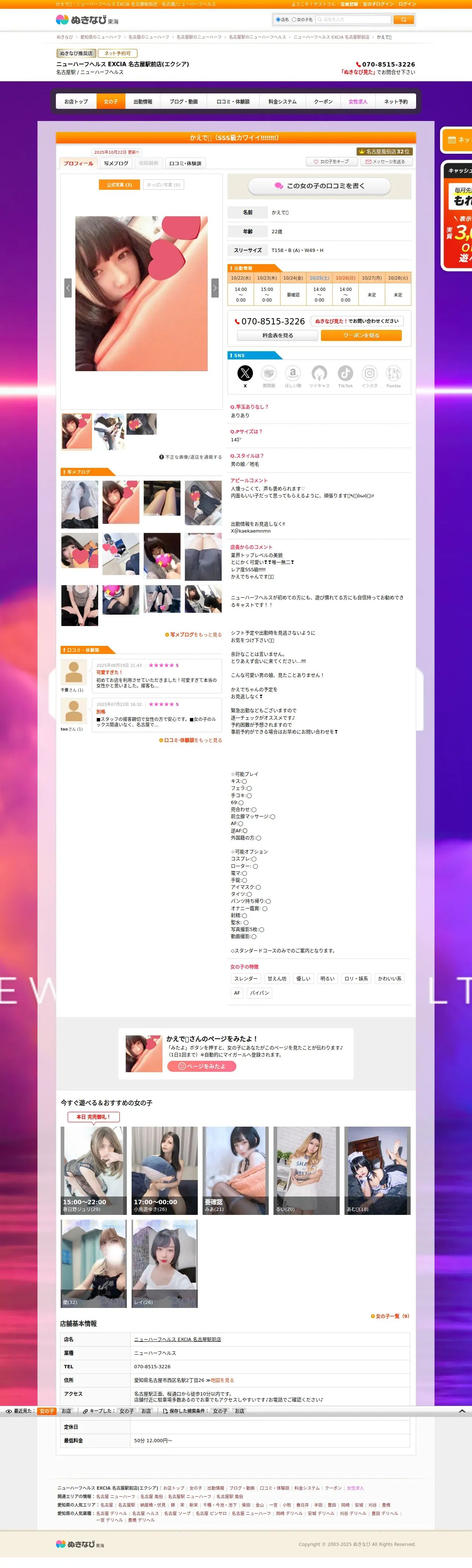The height and width of the screenshot is (1568, 472).
Task: Switch to the 口コミ・体験談 profile tab
Action: (185, 163)
